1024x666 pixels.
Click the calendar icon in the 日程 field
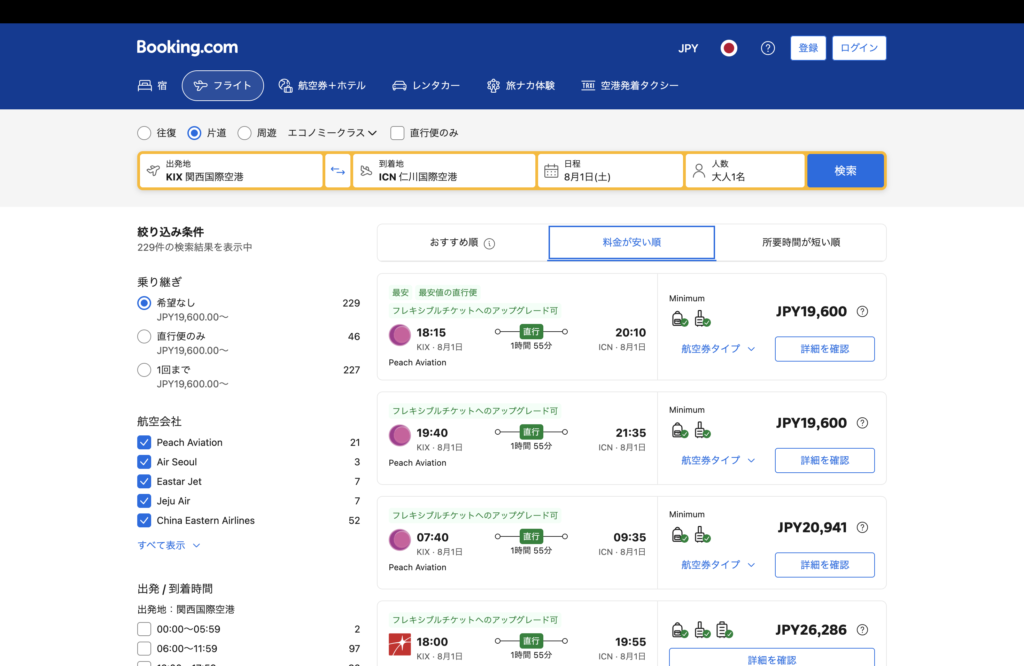pos(551,171)
